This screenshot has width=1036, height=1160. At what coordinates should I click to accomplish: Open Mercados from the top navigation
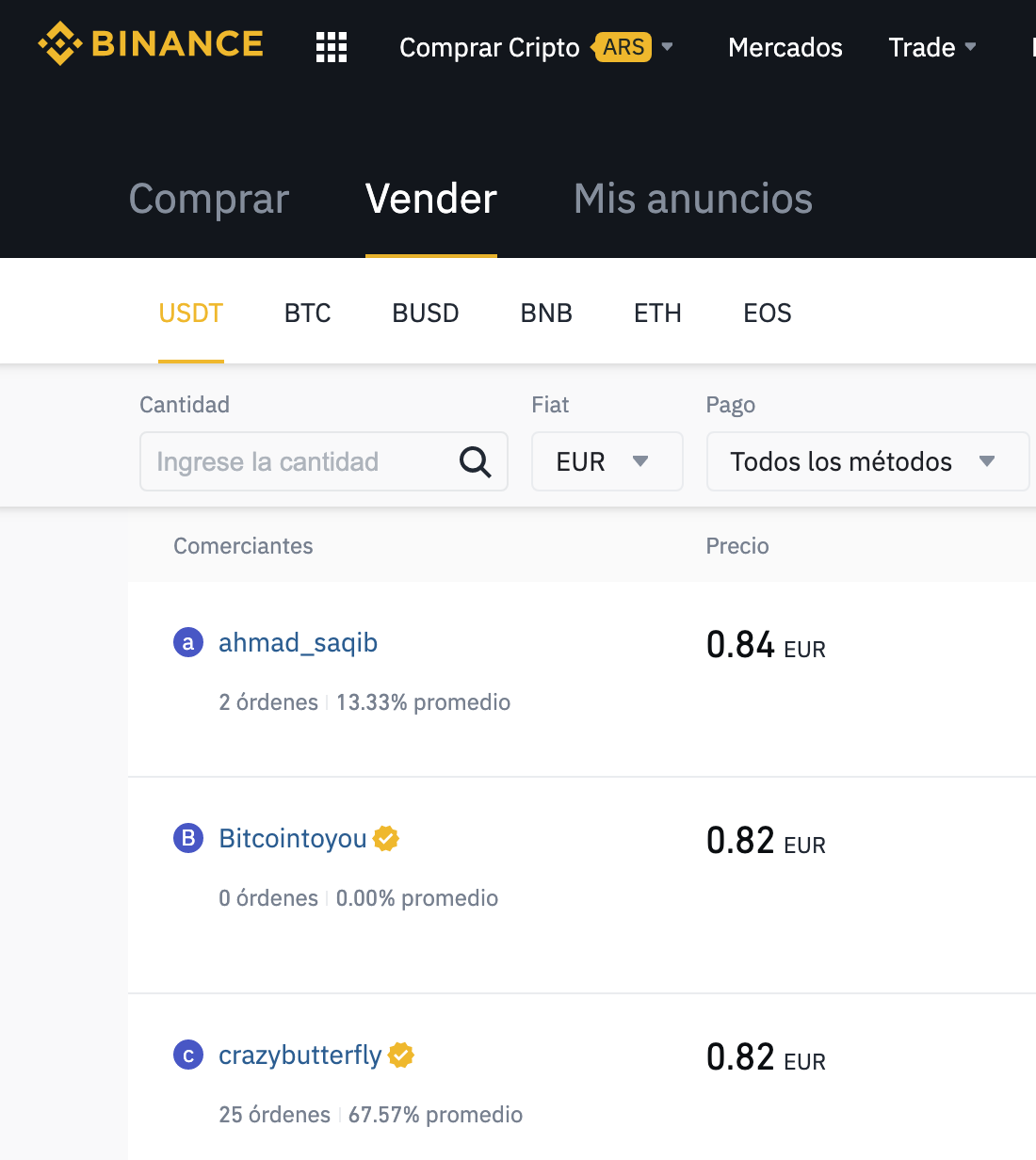click(x=785, y=47)
